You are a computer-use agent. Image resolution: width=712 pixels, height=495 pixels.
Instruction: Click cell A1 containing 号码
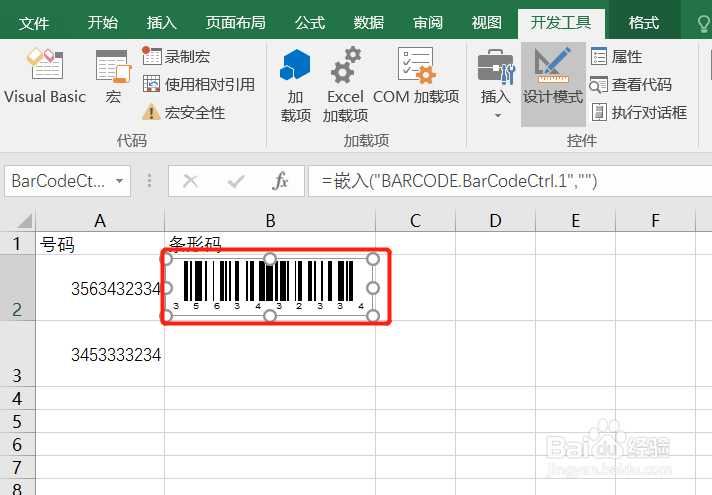coord(100,243)
